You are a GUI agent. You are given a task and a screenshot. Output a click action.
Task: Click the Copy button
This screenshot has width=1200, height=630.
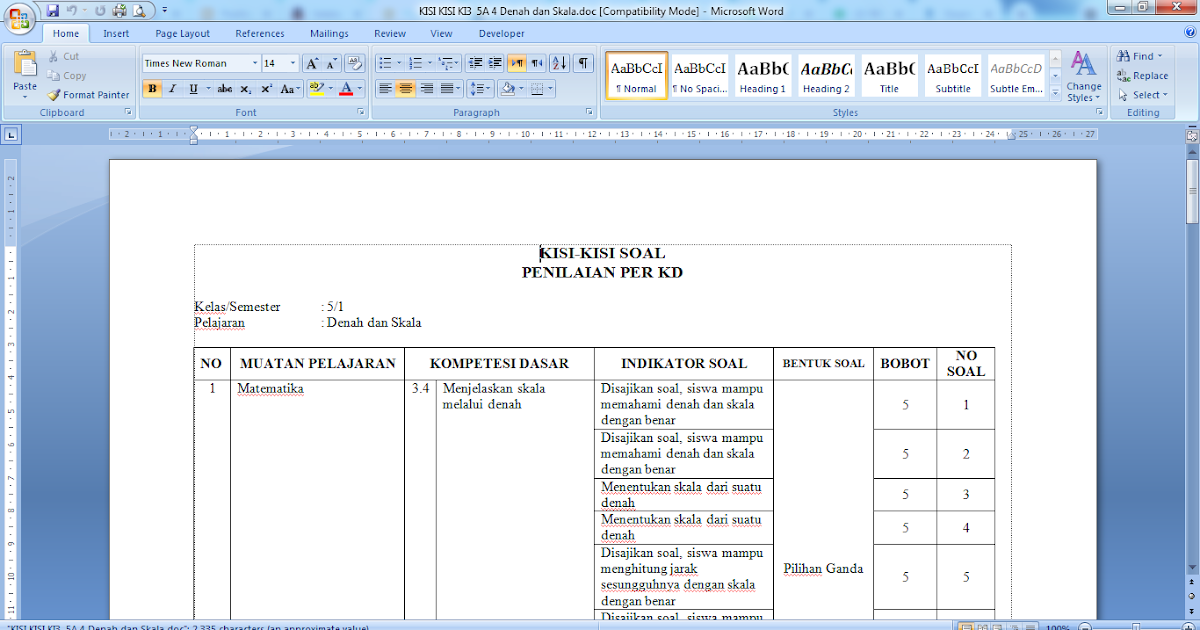point(67,76)
